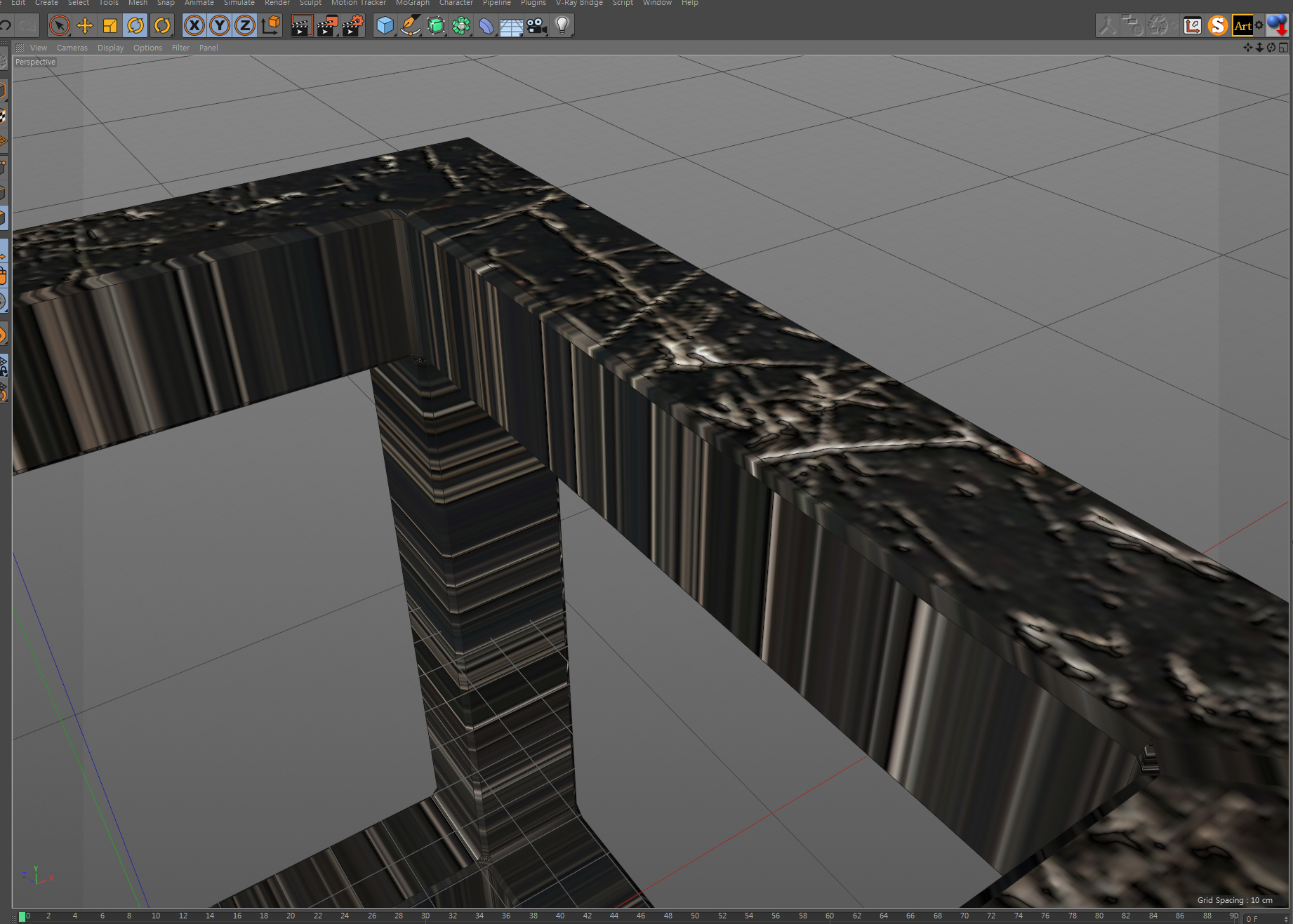Select the spline Pen tool icon
The image size is (1293, 924).
(x=410, y=26)
